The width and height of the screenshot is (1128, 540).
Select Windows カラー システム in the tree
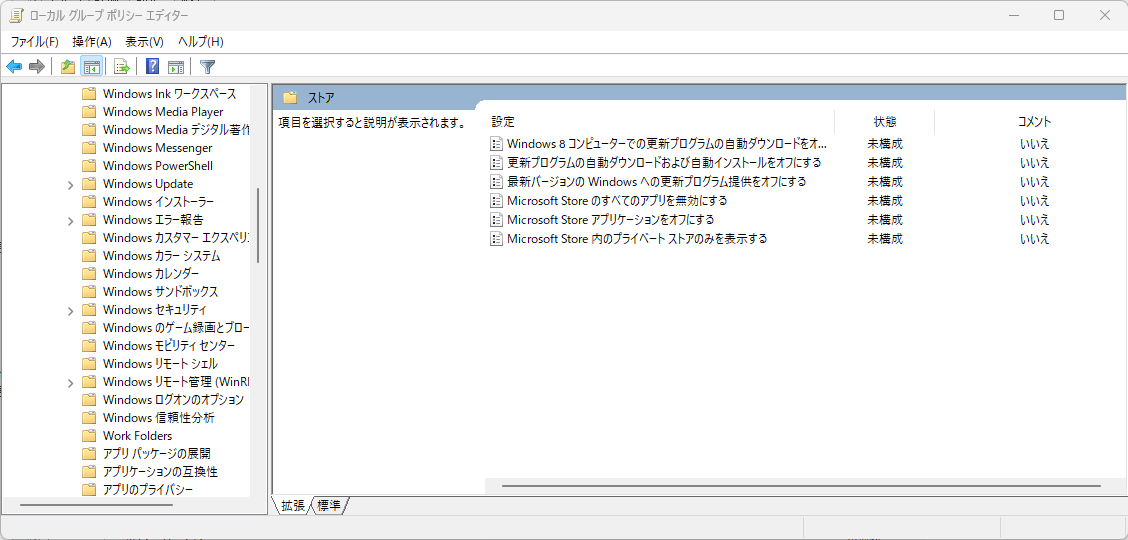click(x=161, y=255)
